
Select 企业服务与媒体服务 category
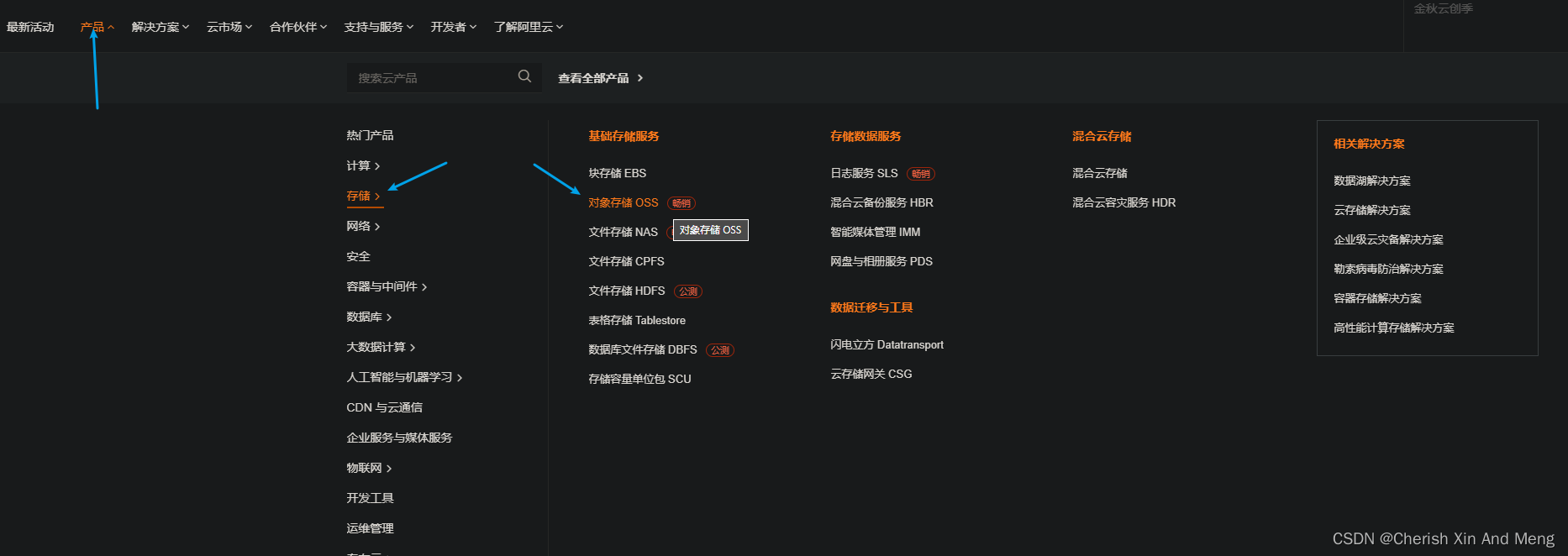pos(399,438)
